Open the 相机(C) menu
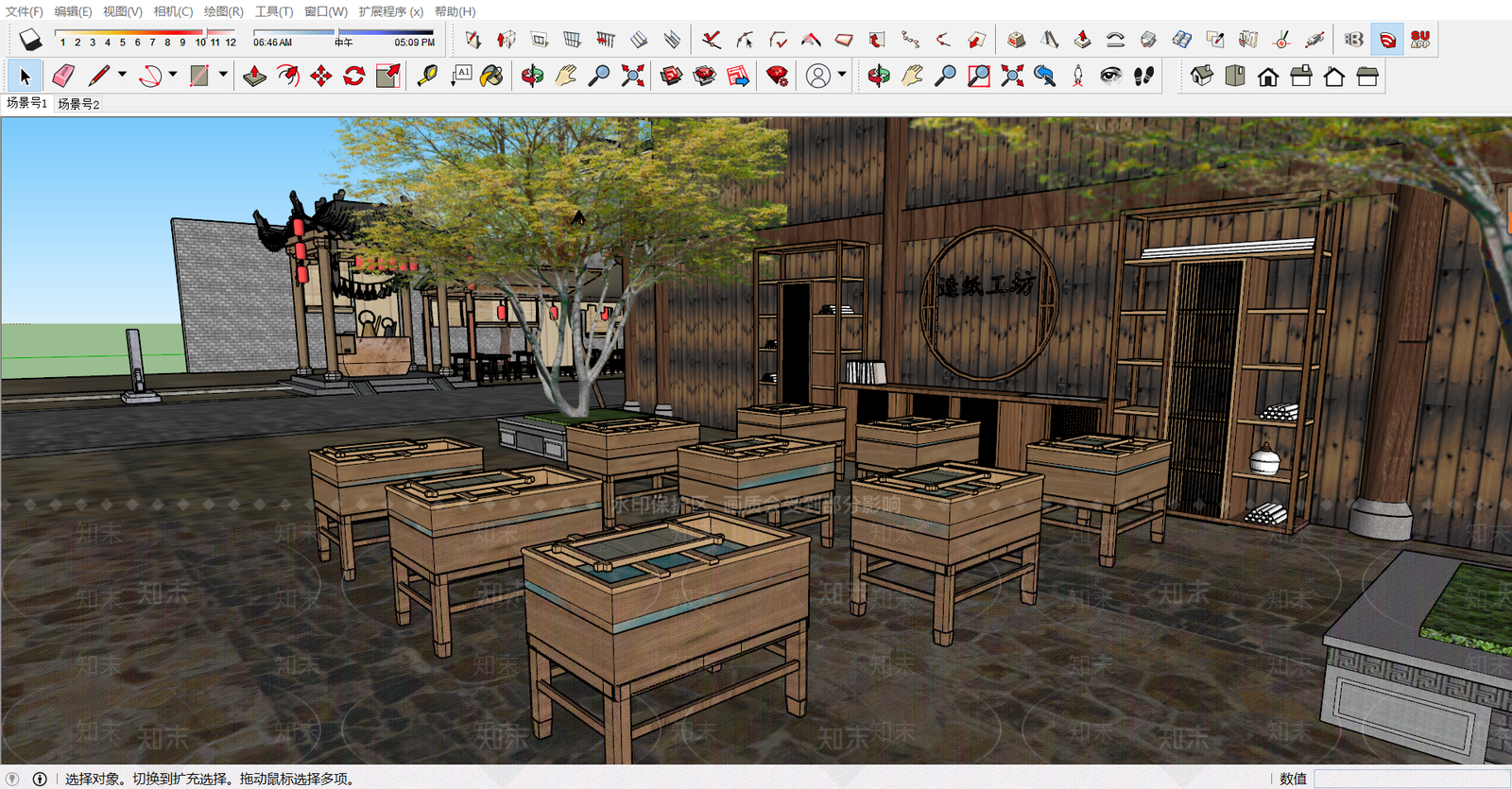This screenshot has height=789, width=1512. click(173, 11)
